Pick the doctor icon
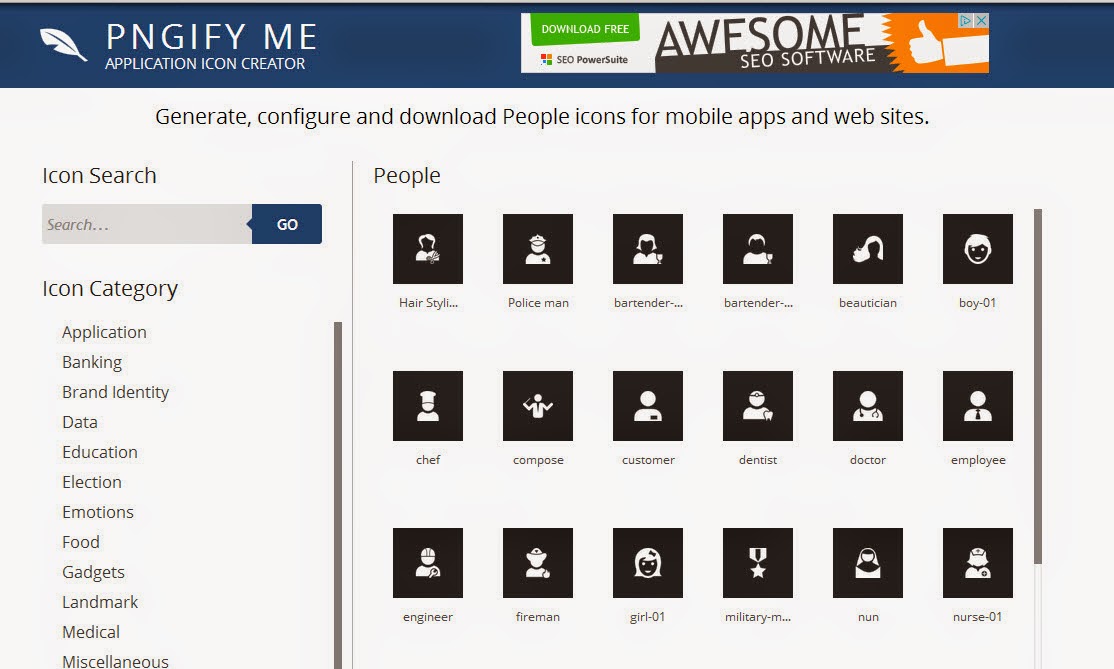The width and height of the screenshot is (1114, 669). pyautogui.click(x=868, y=406)
